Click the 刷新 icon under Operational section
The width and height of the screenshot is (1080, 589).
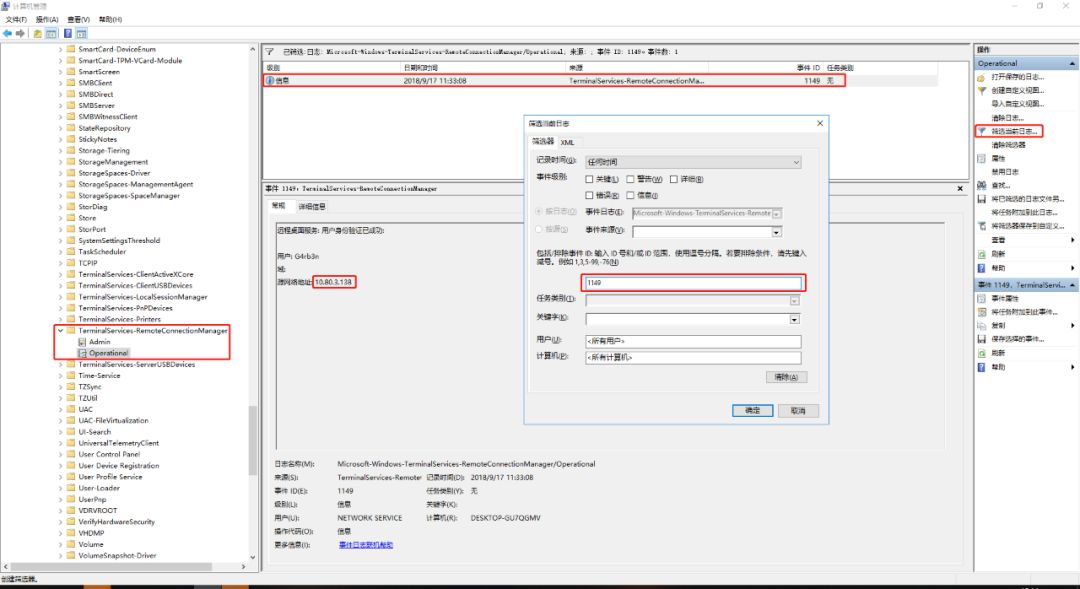[x=982, y=254]
